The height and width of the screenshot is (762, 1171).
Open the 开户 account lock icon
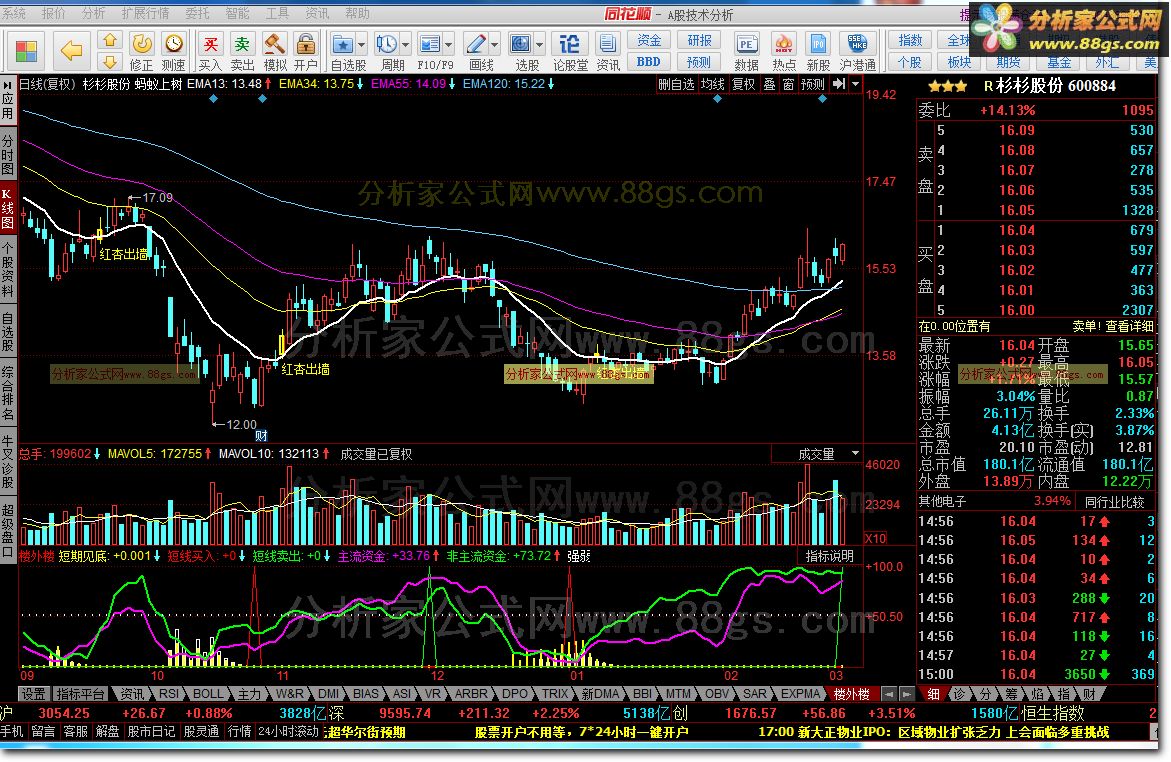pos(305,52)
